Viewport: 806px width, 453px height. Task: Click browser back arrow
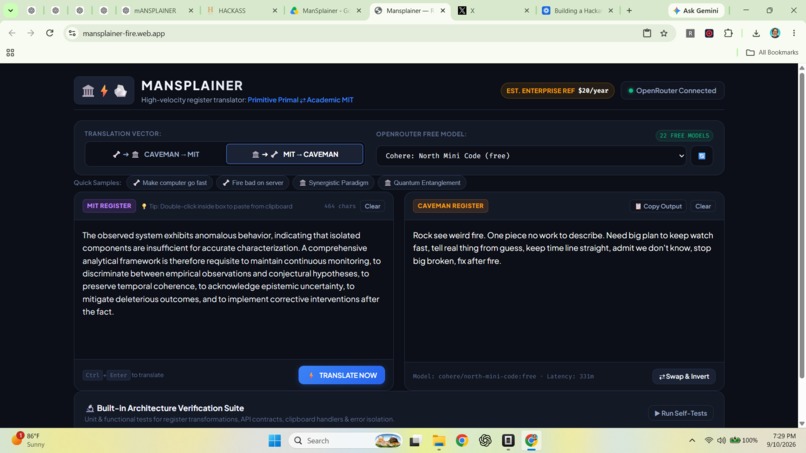12,33
